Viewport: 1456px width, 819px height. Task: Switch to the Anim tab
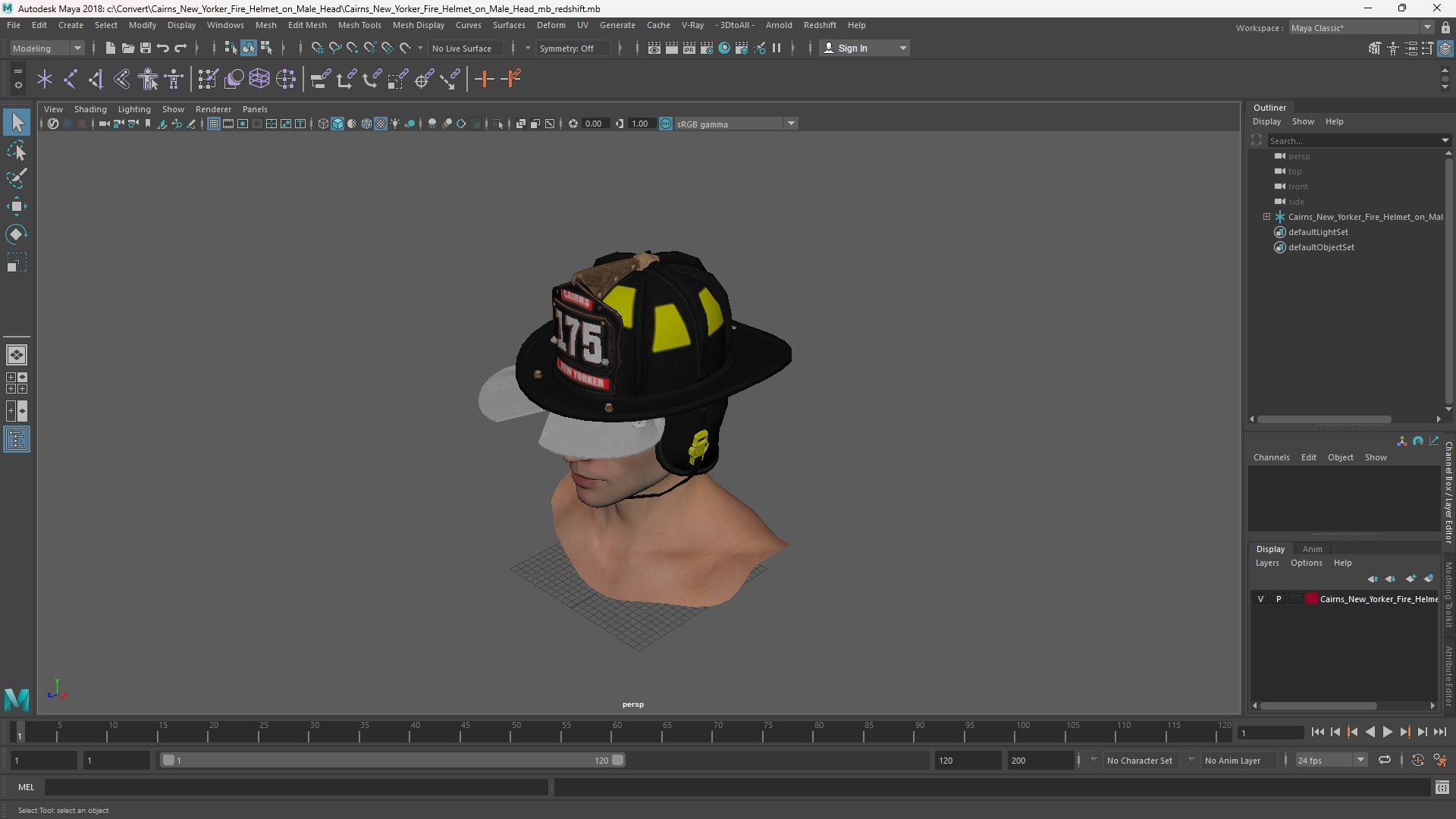[1312, 549]
